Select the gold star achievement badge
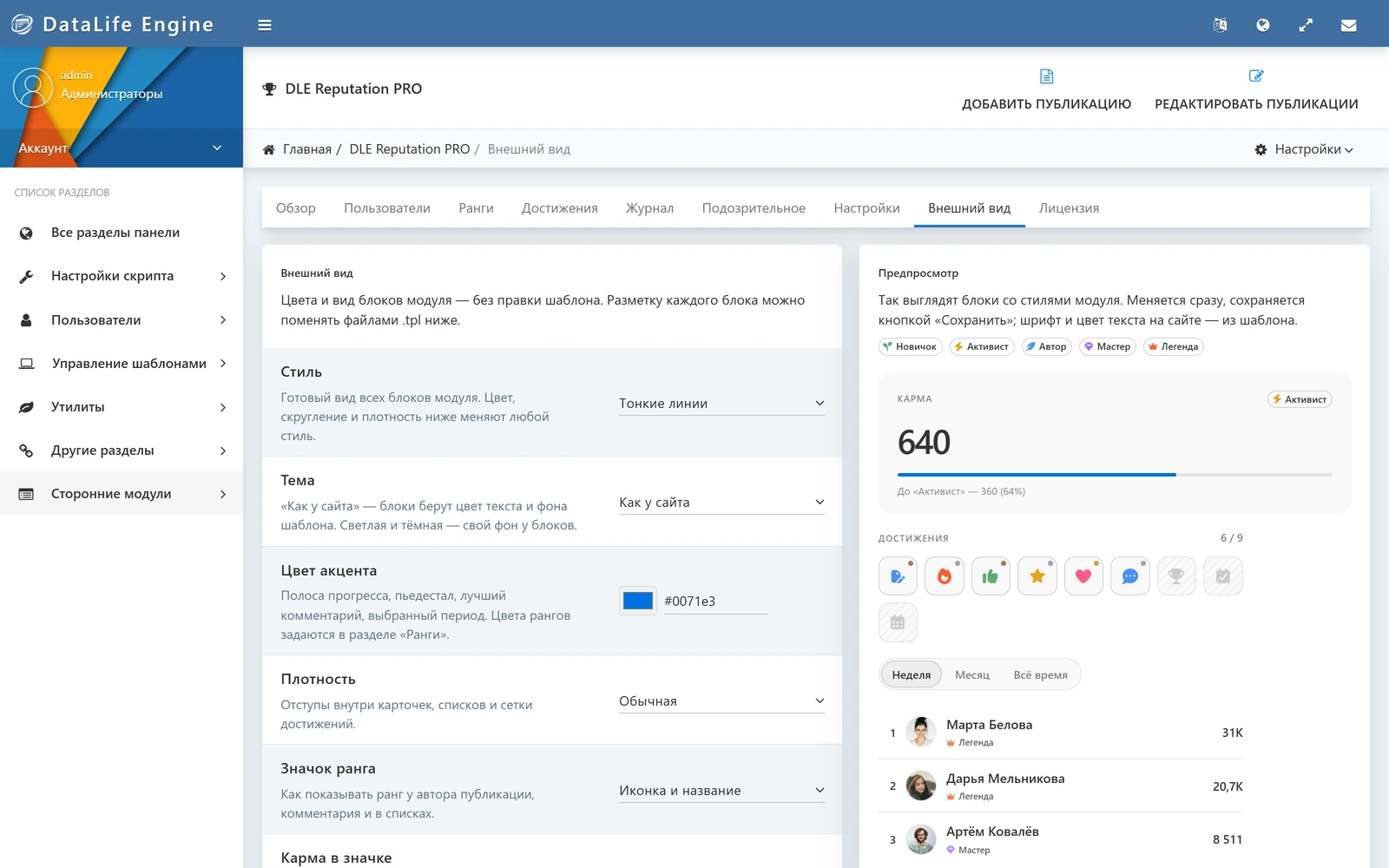This screenshot has width=1389, height=868. (x=1037, y=576)
